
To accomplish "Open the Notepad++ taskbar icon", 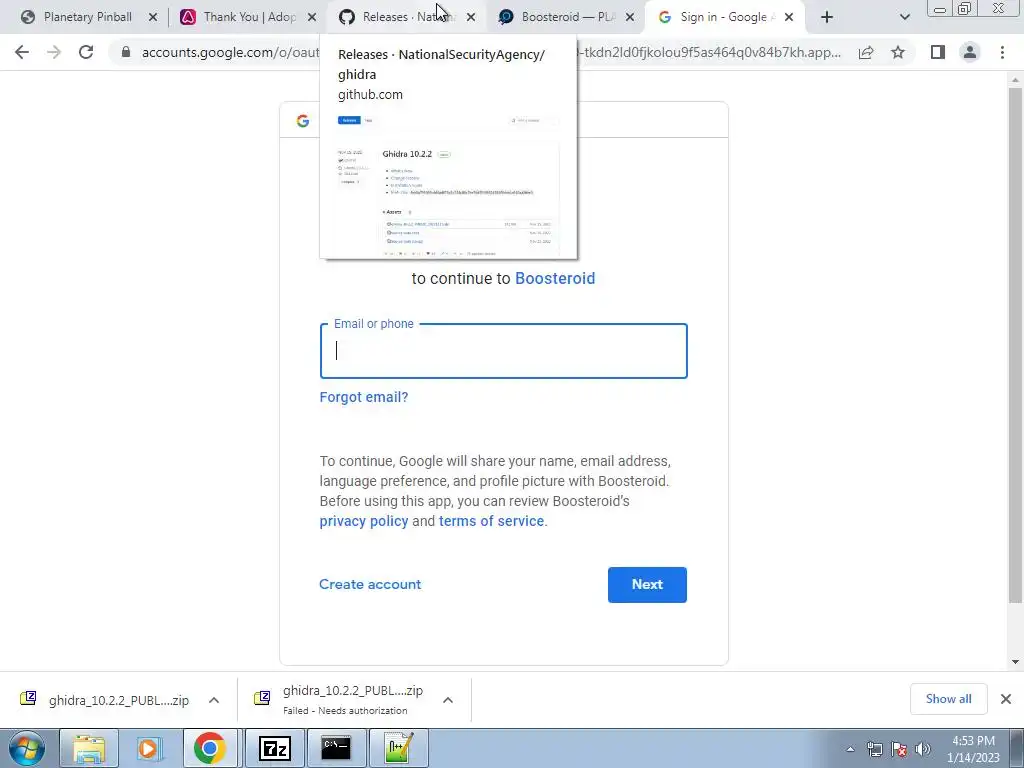I will click(x=398, y=748).
